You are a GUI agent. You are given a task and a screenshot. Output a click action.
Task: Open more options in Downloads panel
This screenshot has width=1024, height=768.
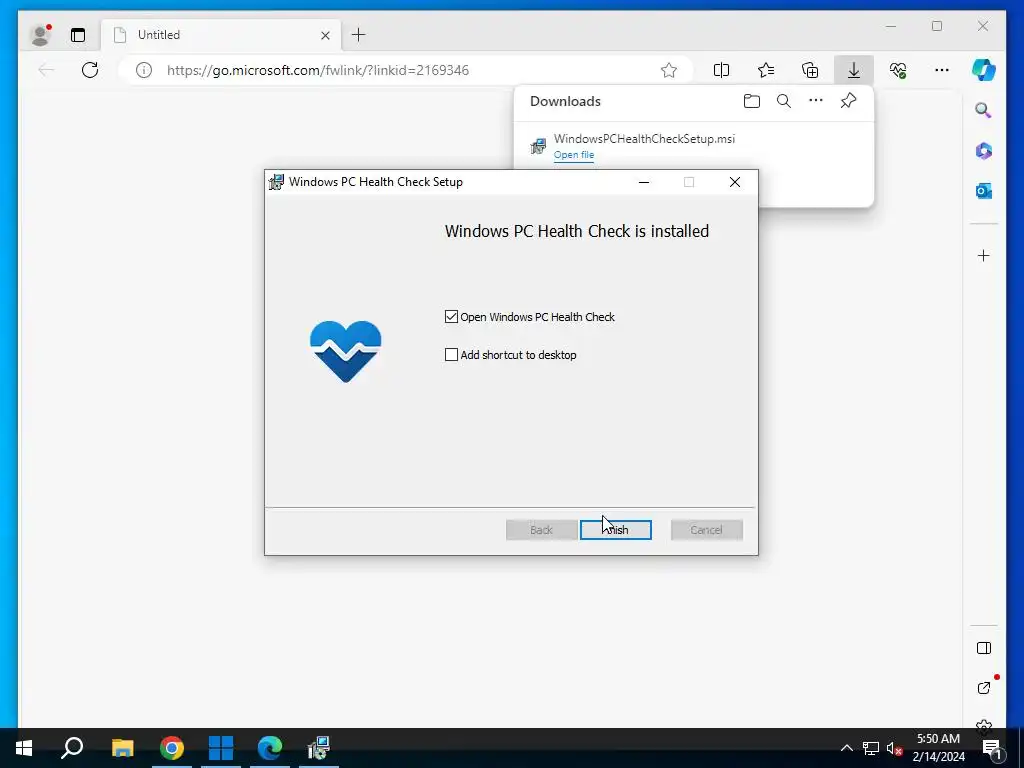click(x=816, y=101)
